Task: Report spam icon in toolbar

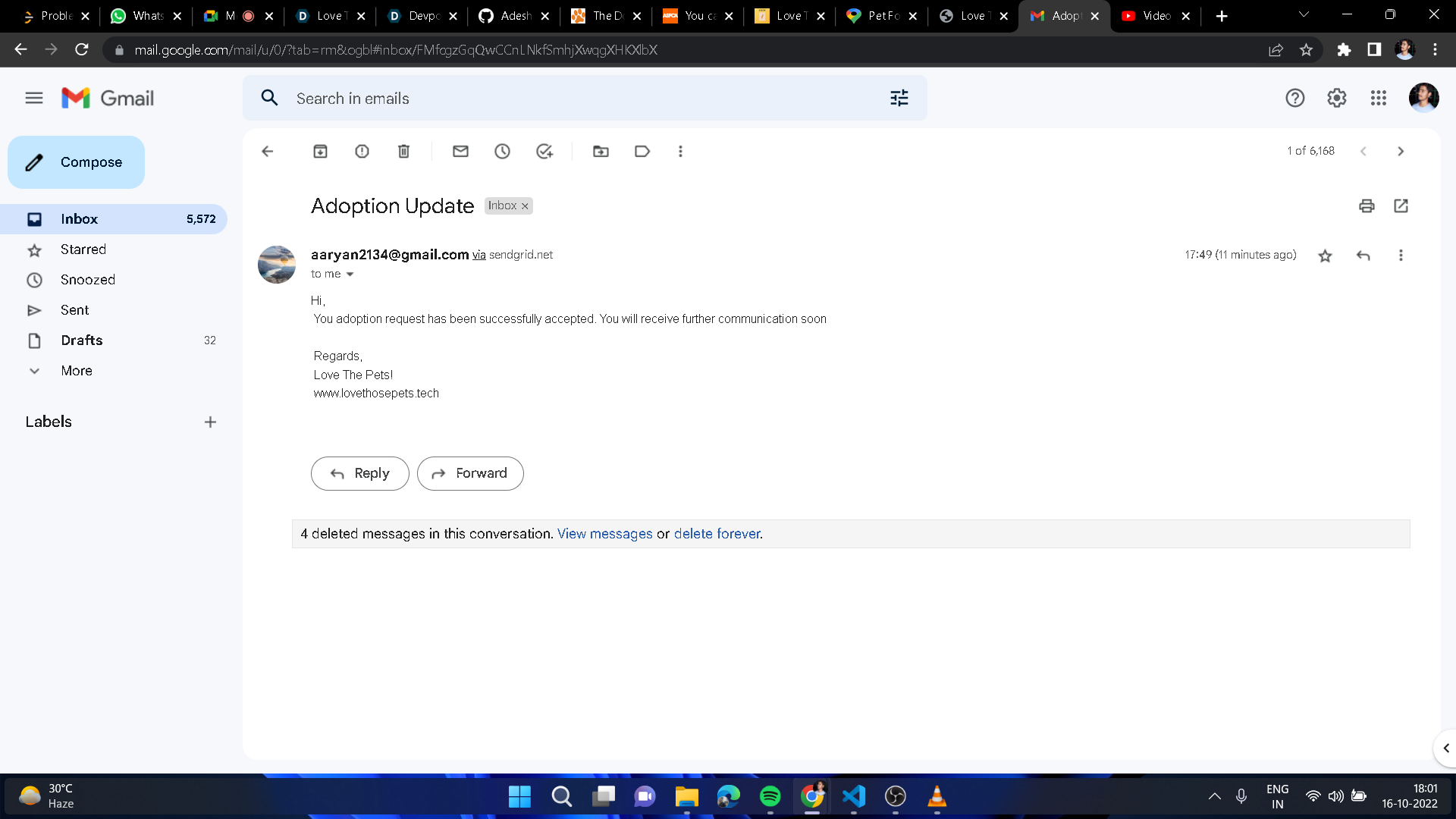Action: [x=362, y=152]
